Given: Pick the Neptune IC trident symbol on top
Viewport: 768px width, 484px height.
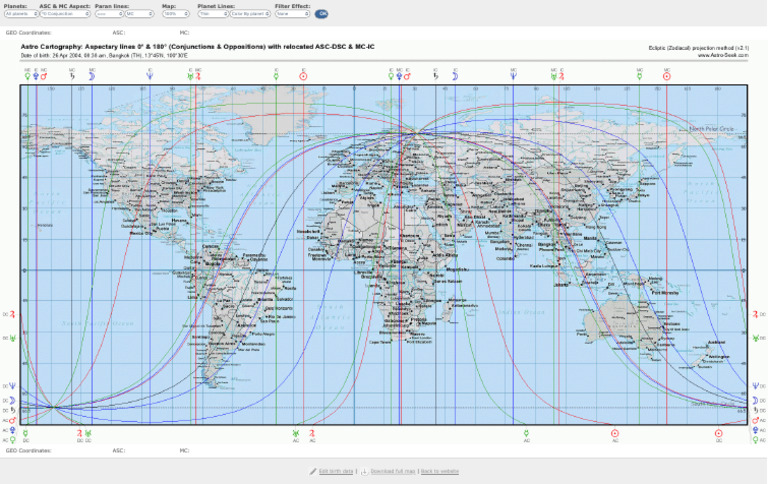Looking at the screenshot, I should click(149, 76).
